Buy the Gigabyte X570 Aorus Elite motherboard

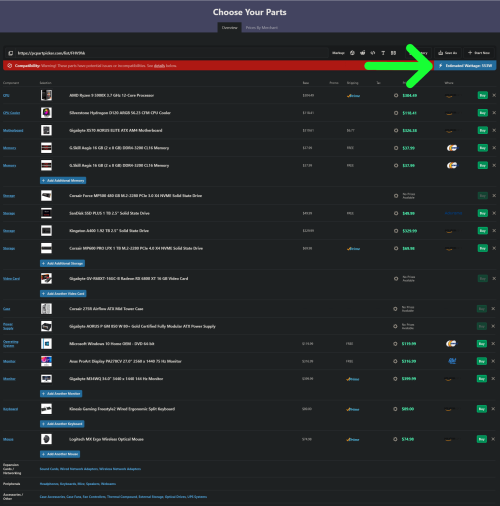coord(483,130)
